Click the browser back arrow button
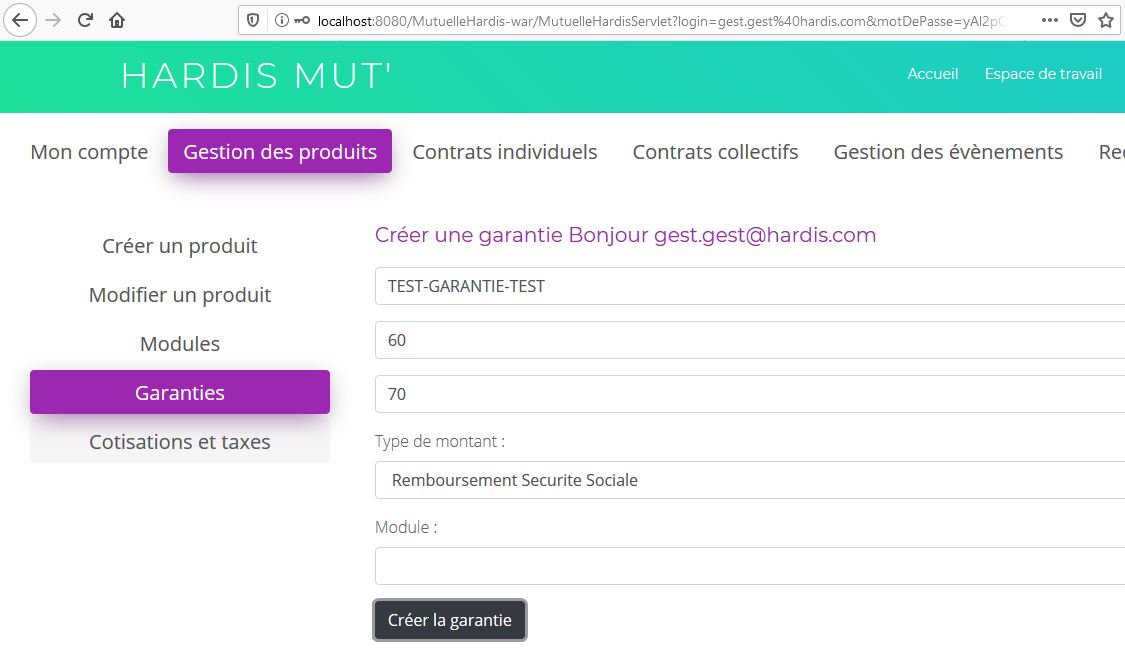1125x670 pixels. [x=20, y=19]
